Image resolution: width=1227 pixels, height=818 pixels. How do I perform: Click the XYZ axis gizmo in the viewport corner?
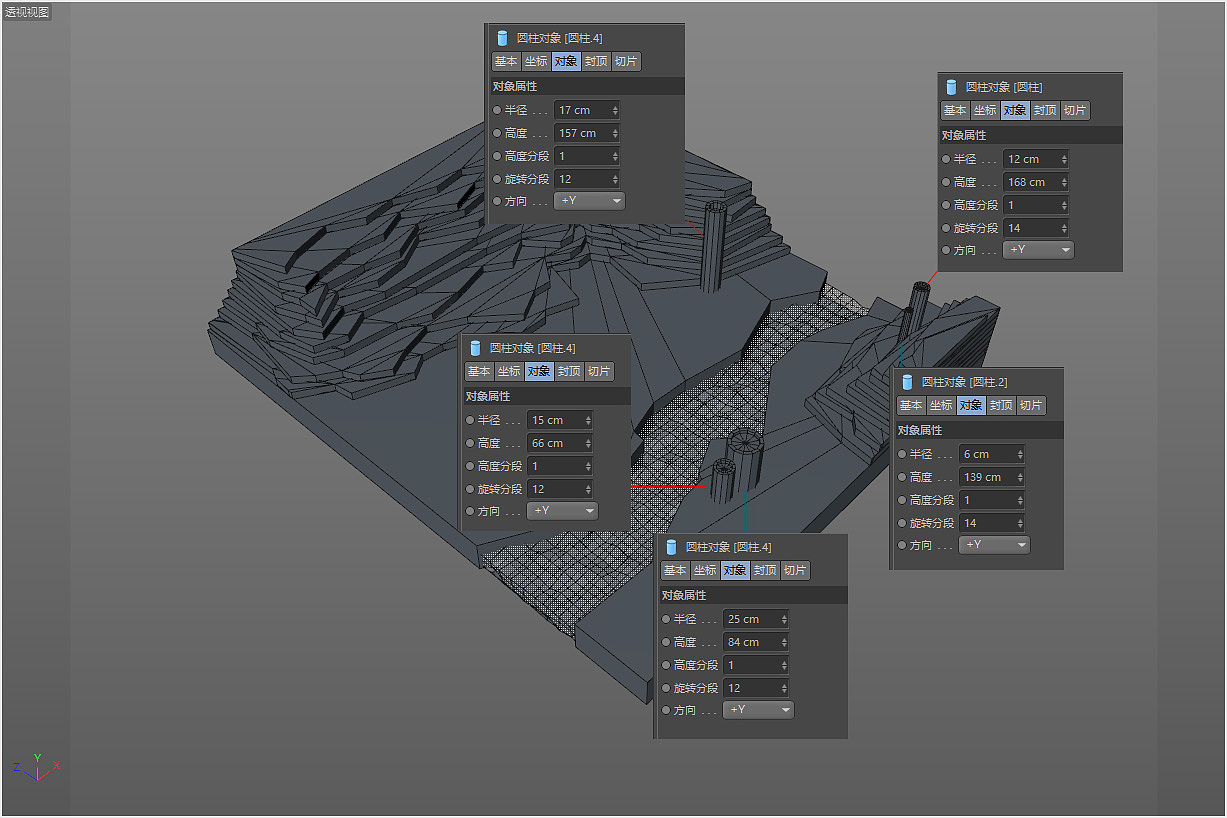click(x=36, y=767)
